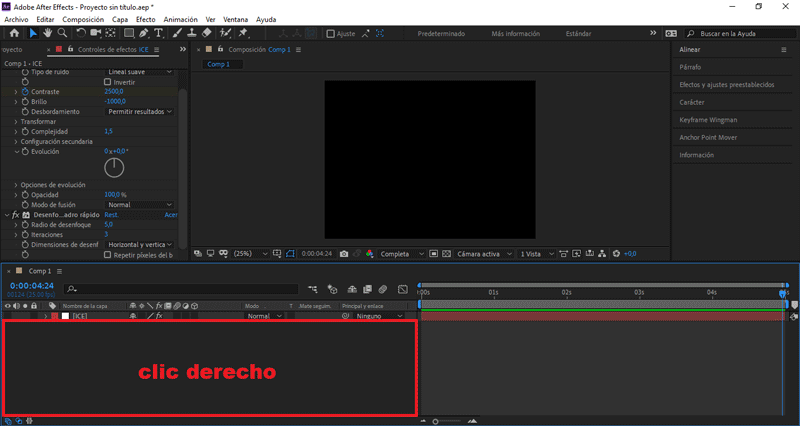Expand the Transformar property group
Screen dimensions: 800x426
coord(16,122)
